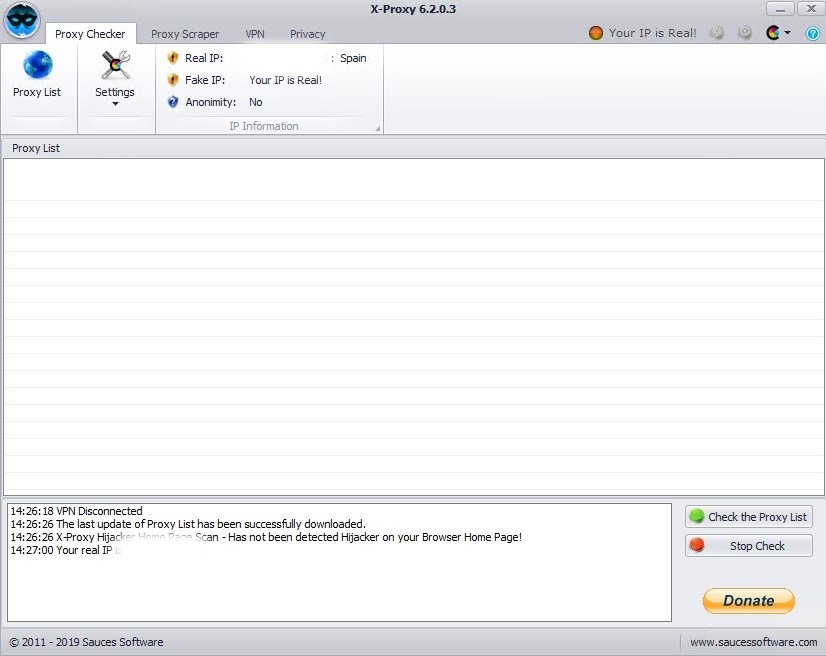This screenshot has width=826, height=656.
Task: Open the blue help question mark icon
Action: (812, 34)
